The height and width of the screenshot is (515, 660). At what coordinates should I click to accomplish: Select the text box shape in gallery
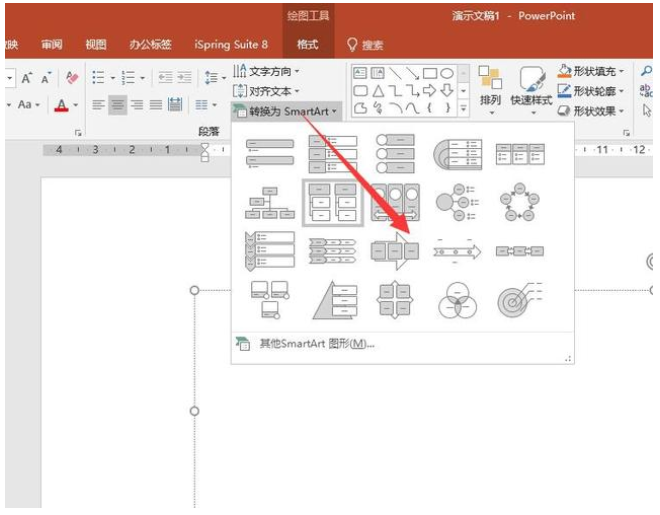[x=360, y=73]
